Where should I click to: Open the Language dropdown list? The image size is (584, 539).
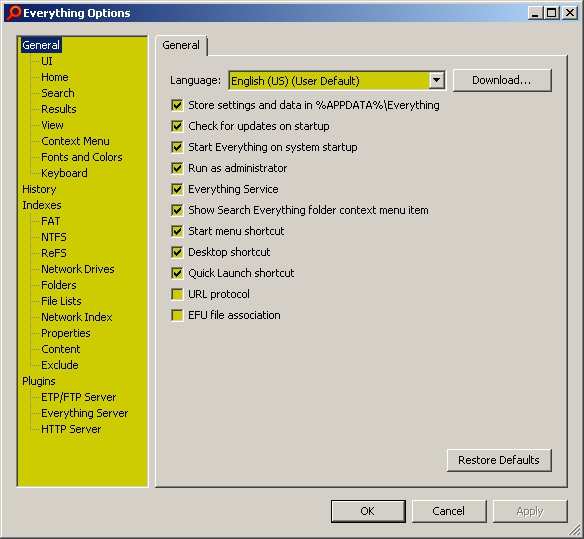pos(437,80)
